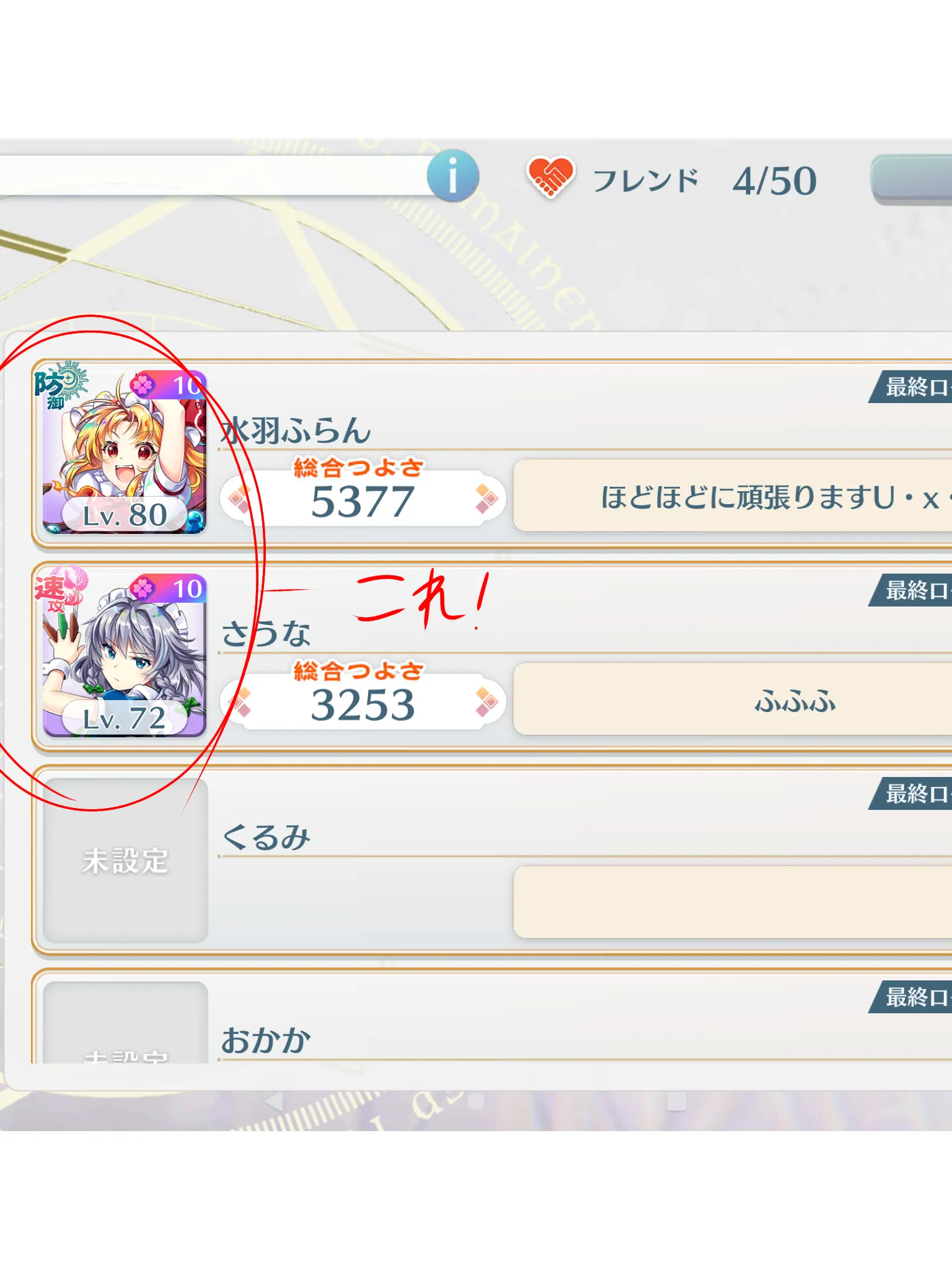This screenshot has height=1270, width=952.
Task: Tap the 防御 type badge icon
Action: [x=59, y=385]
